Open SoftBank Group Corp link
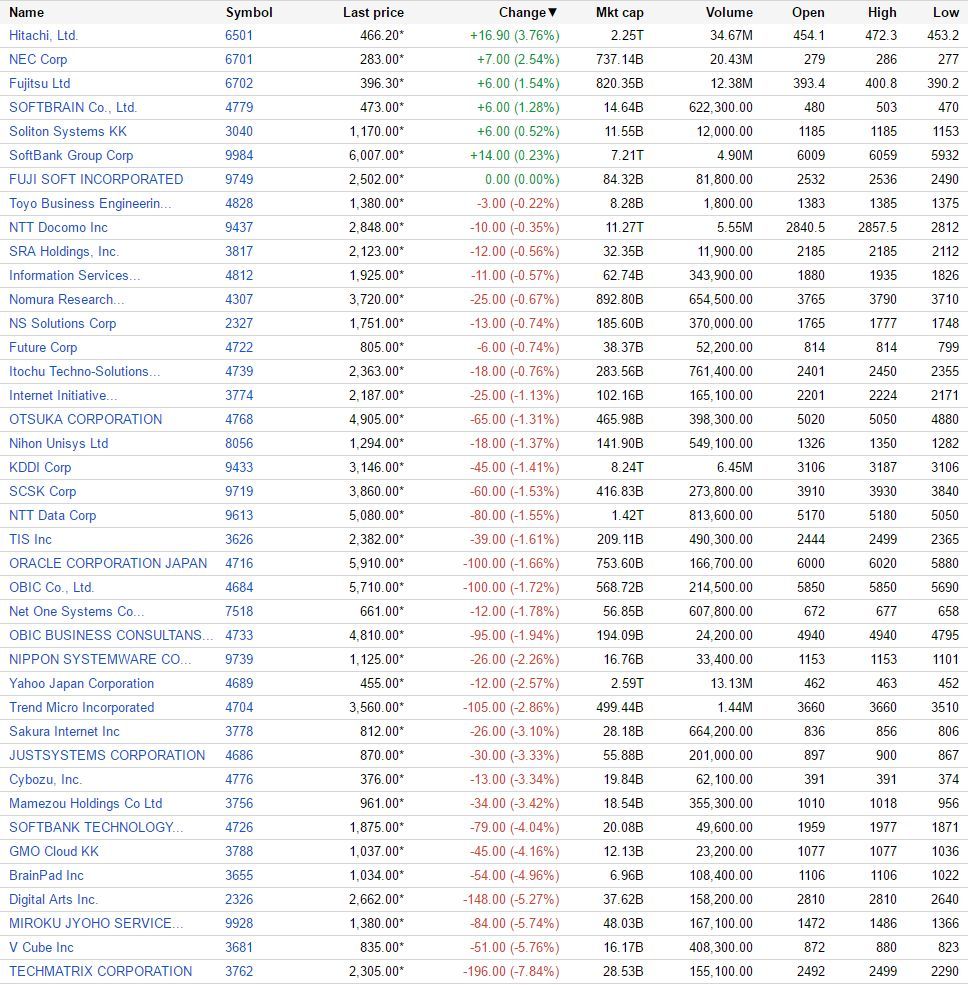 pos(71,155)
